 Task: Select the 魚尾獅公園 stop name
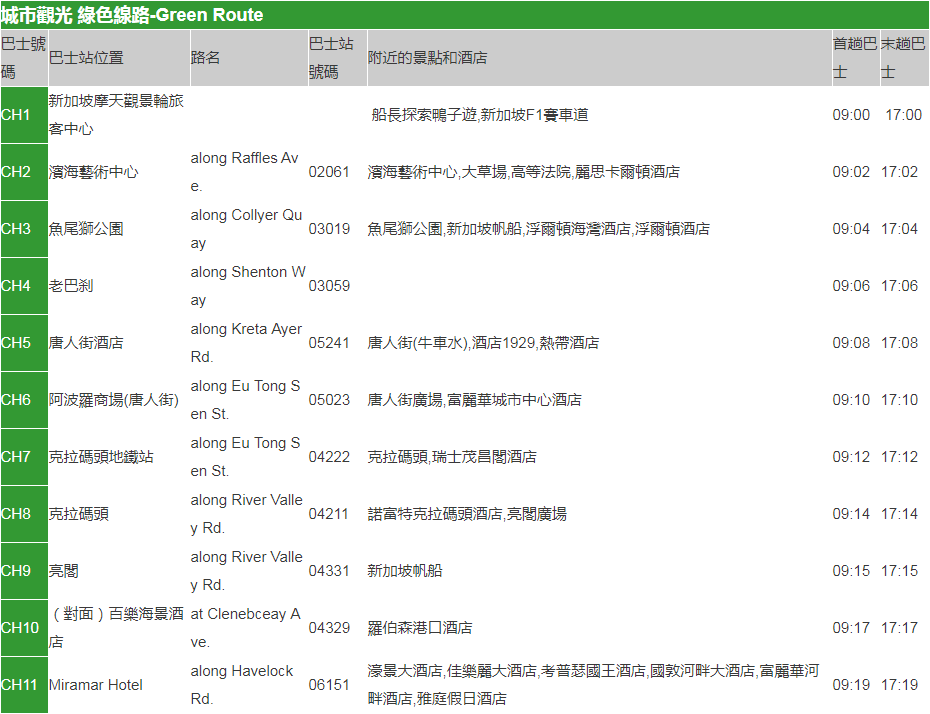tap(86, 229)
